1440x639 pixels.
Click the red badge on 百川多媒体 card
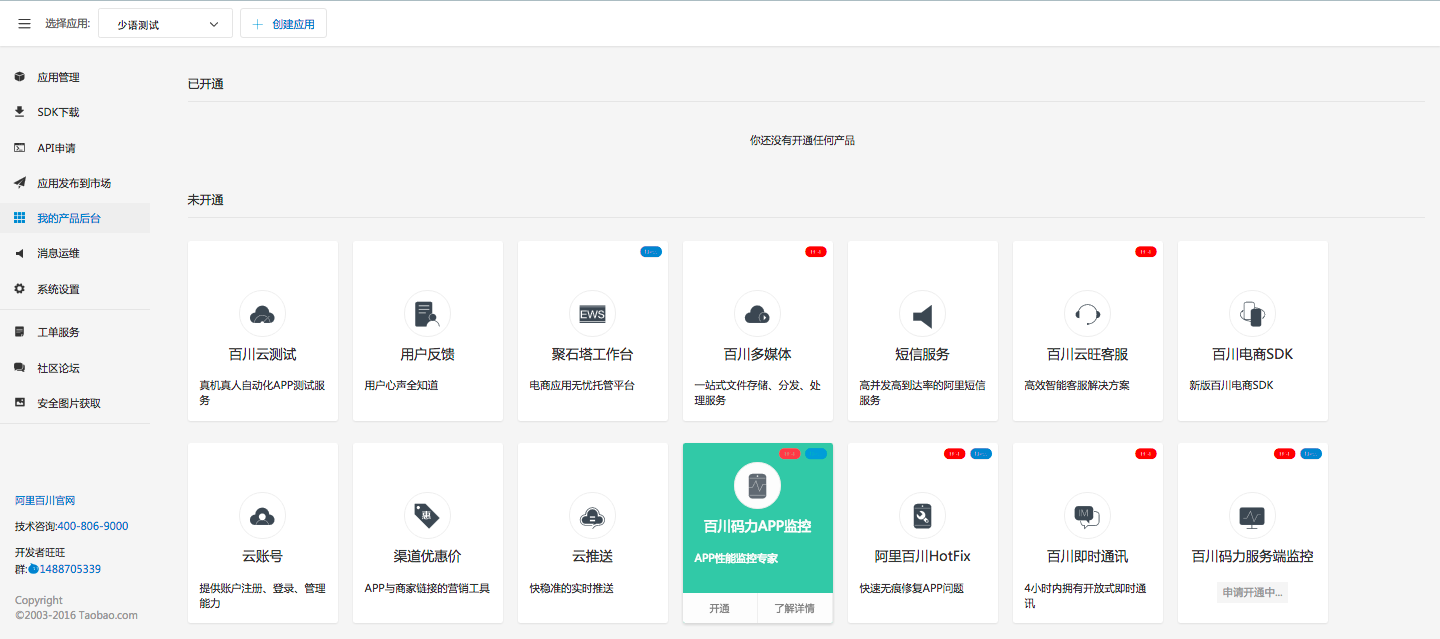(x=816, y=252)
